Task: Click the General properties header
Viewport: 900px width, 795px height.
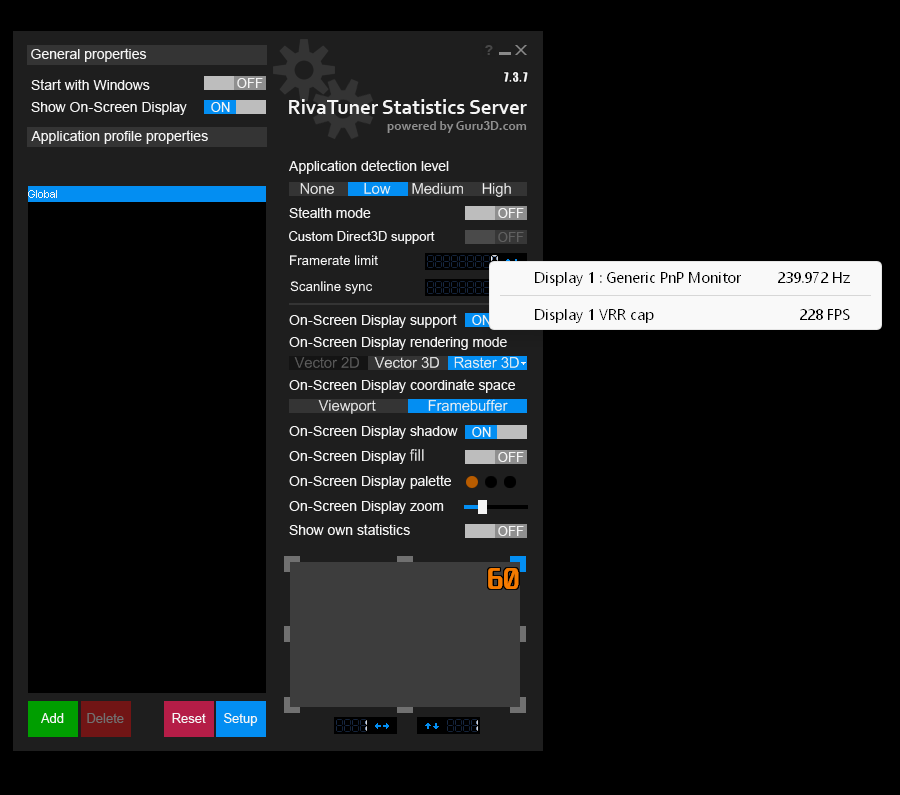Action: [147, 55]
